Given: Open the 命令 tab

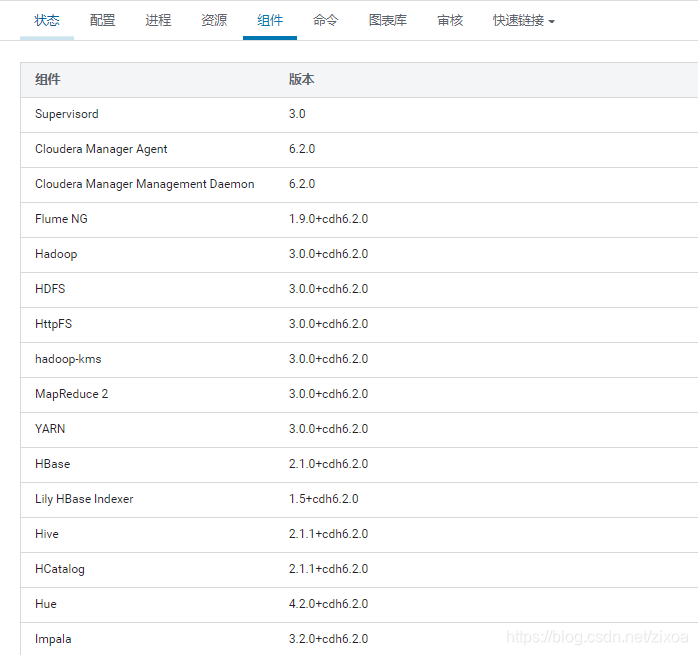Looking at the screenshot, I should [325, 20].
